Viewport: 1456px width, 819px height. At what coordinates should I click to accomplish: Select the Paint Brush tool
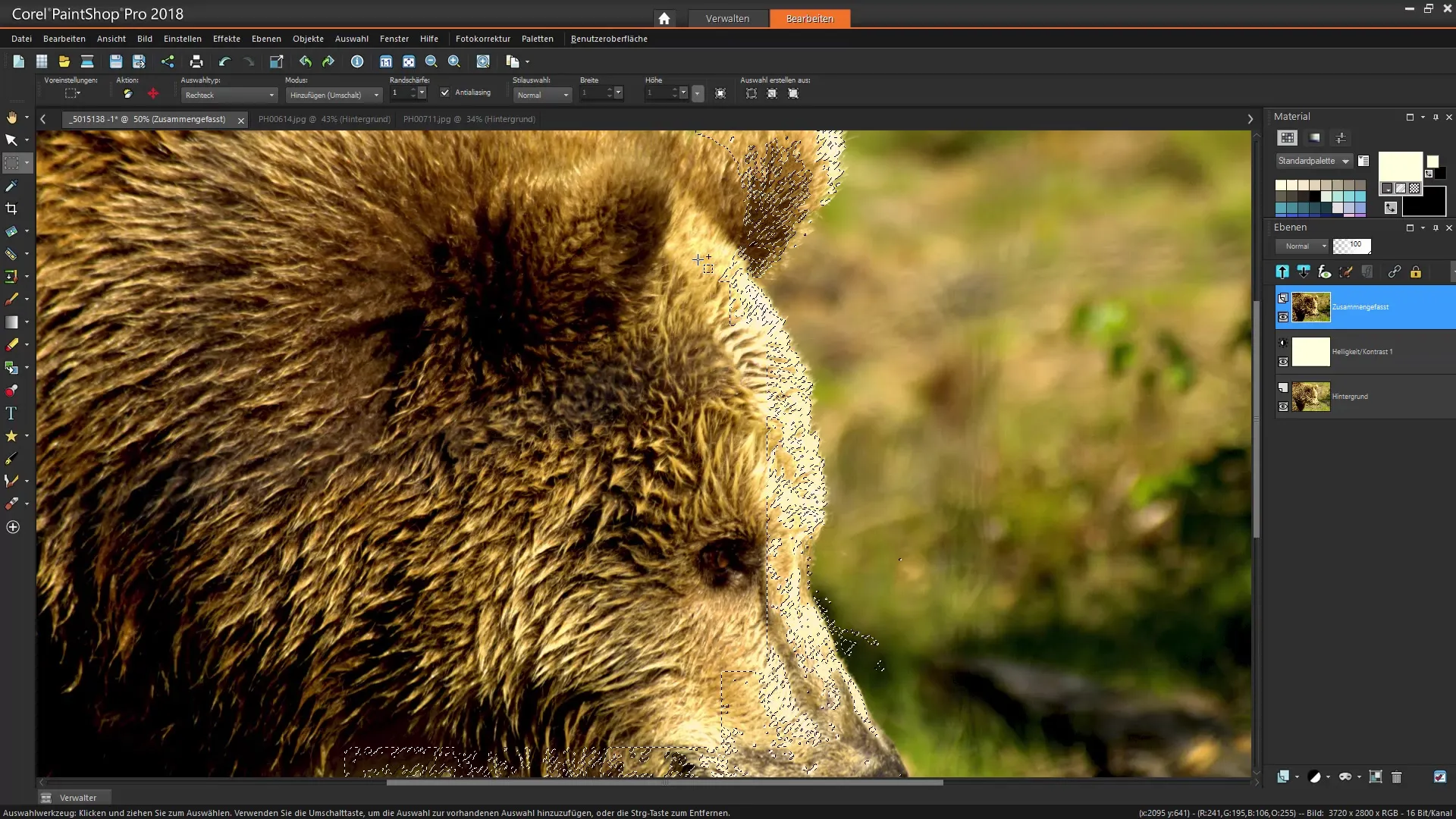[11, 300]
